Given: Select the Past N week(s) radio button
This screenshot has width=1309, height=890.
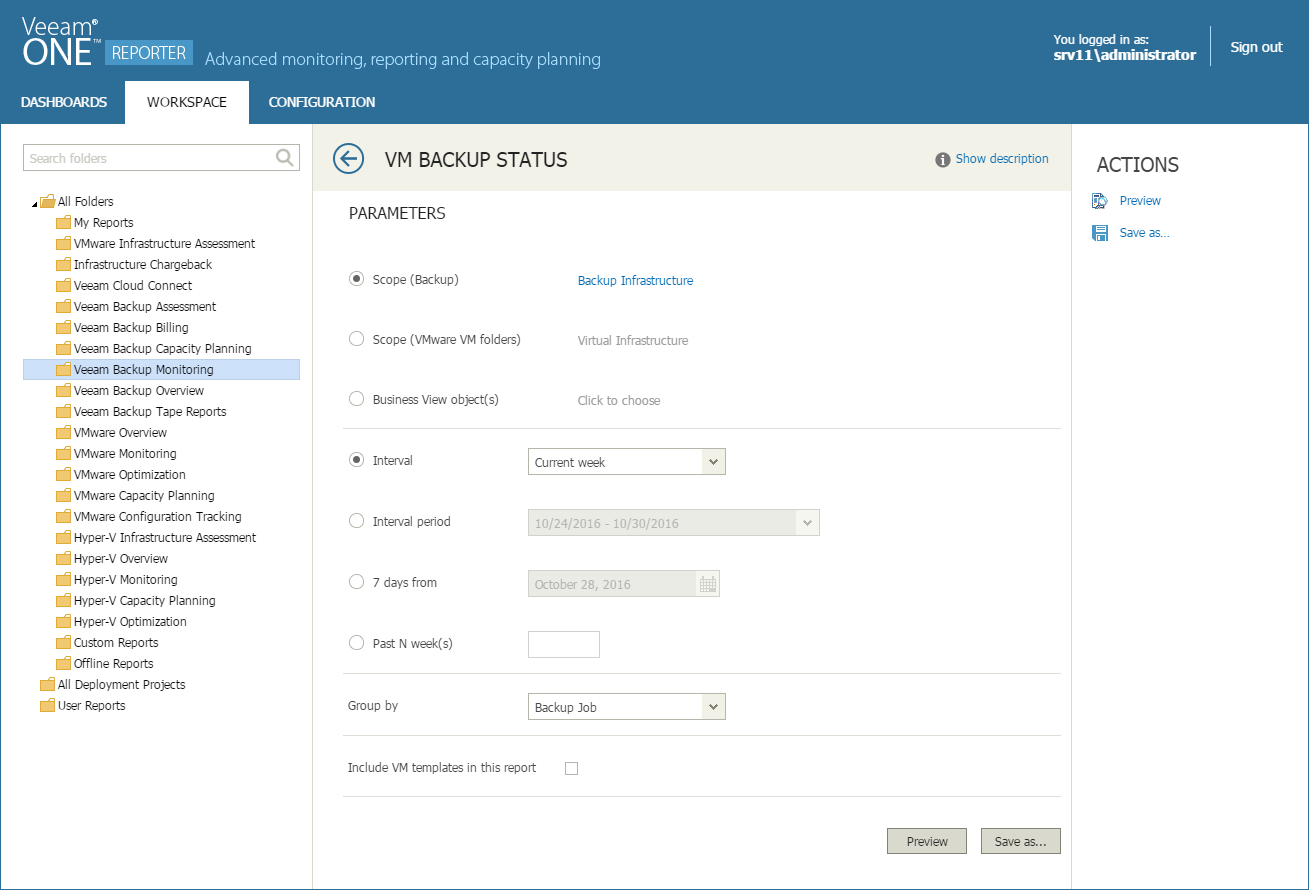Looking at the screenshot, I should [356, 643].
